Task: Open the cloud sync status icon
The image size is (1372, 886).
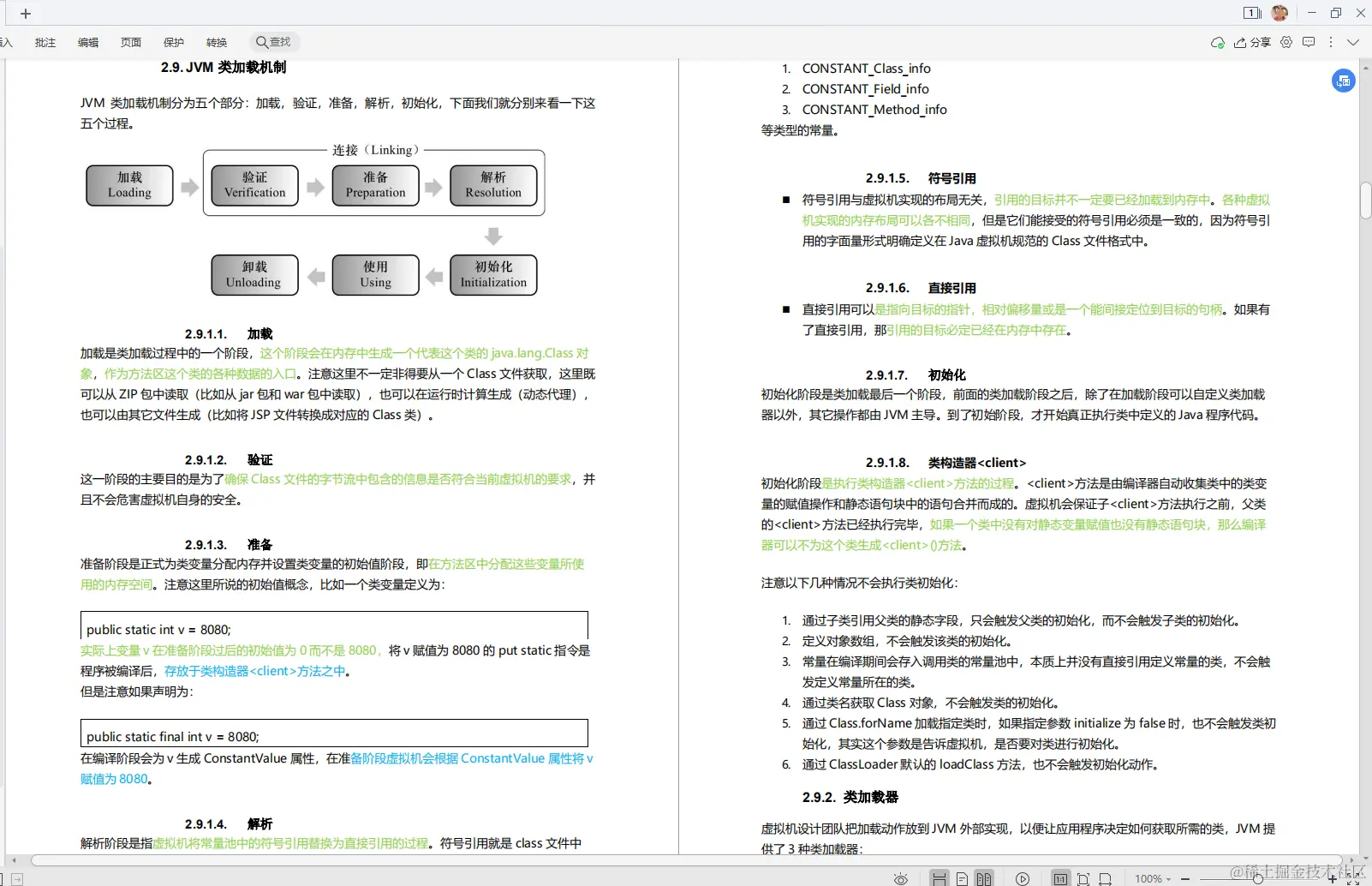Action: (1219, 42)
